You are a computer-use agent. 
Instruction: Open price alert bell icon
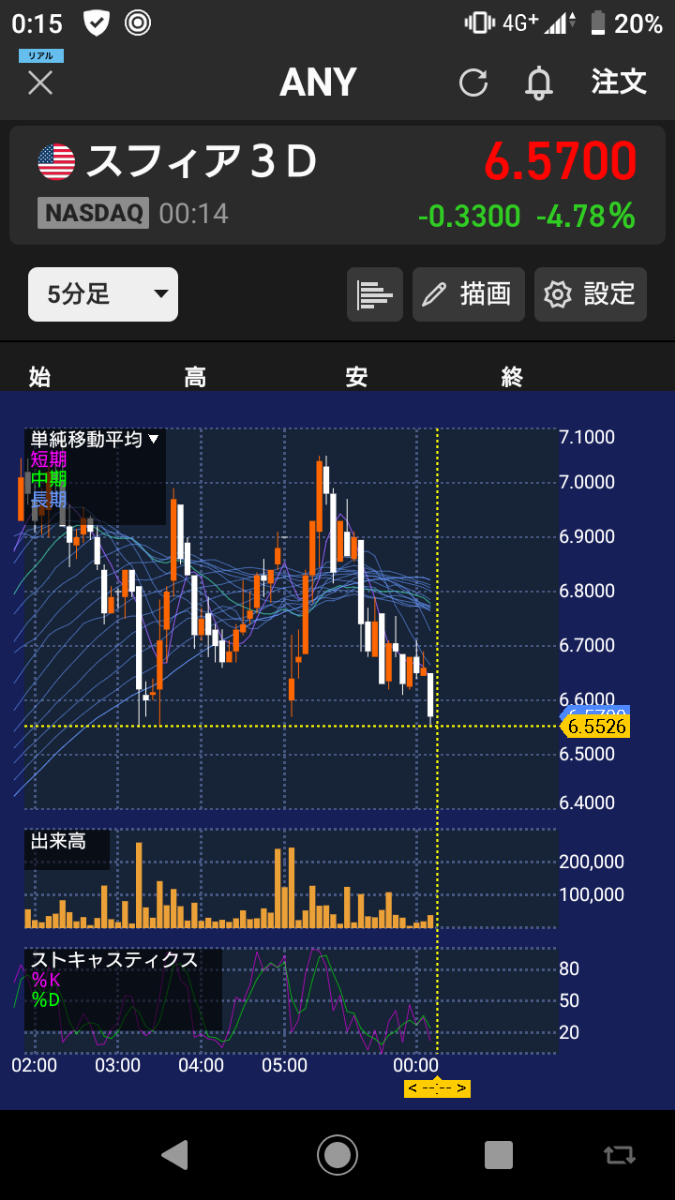tap(539, 83)
